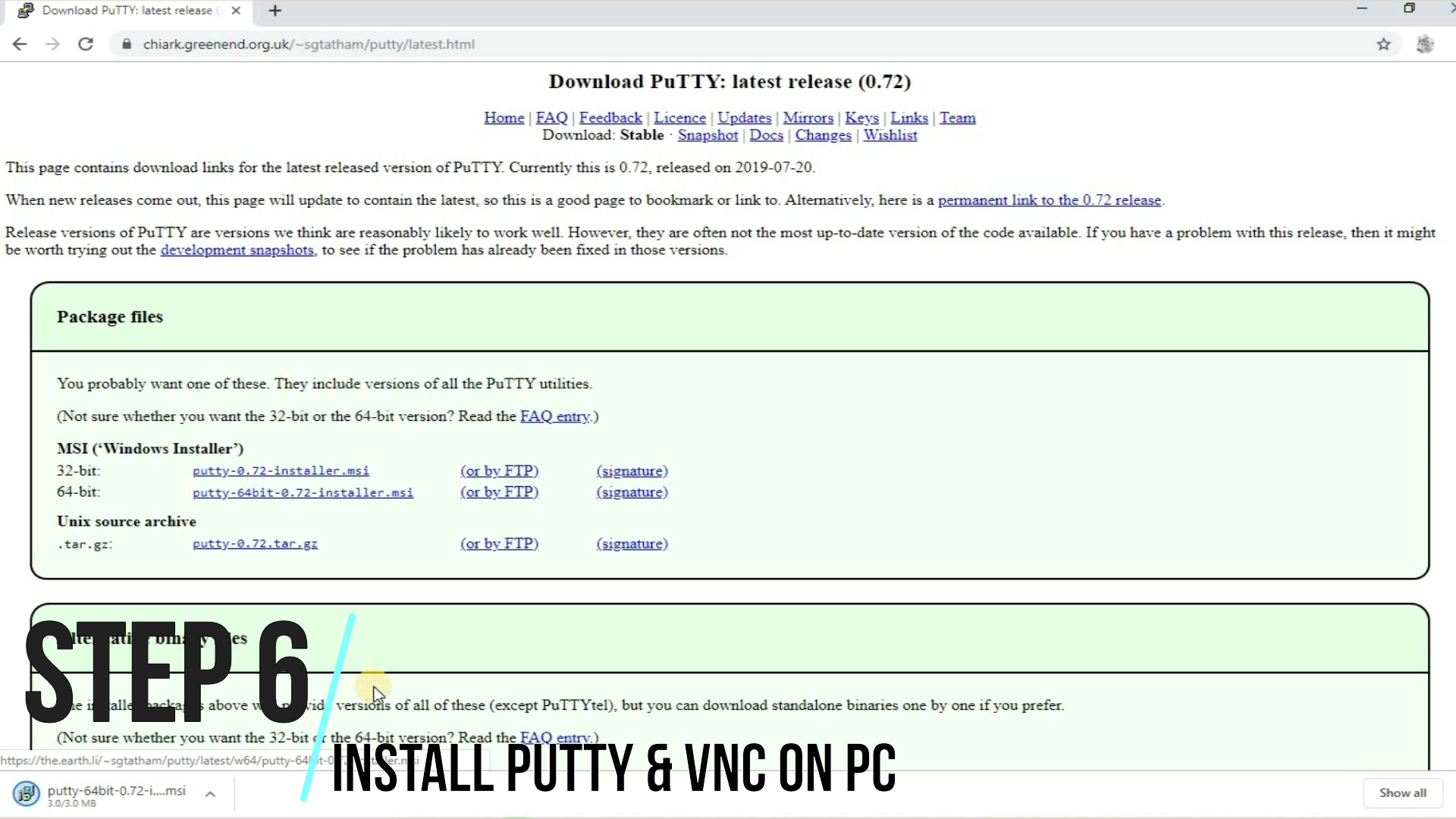Bookmark this page with the star icon
This screenshot has width=1456, height=819.
click(x=1384, y=44)
